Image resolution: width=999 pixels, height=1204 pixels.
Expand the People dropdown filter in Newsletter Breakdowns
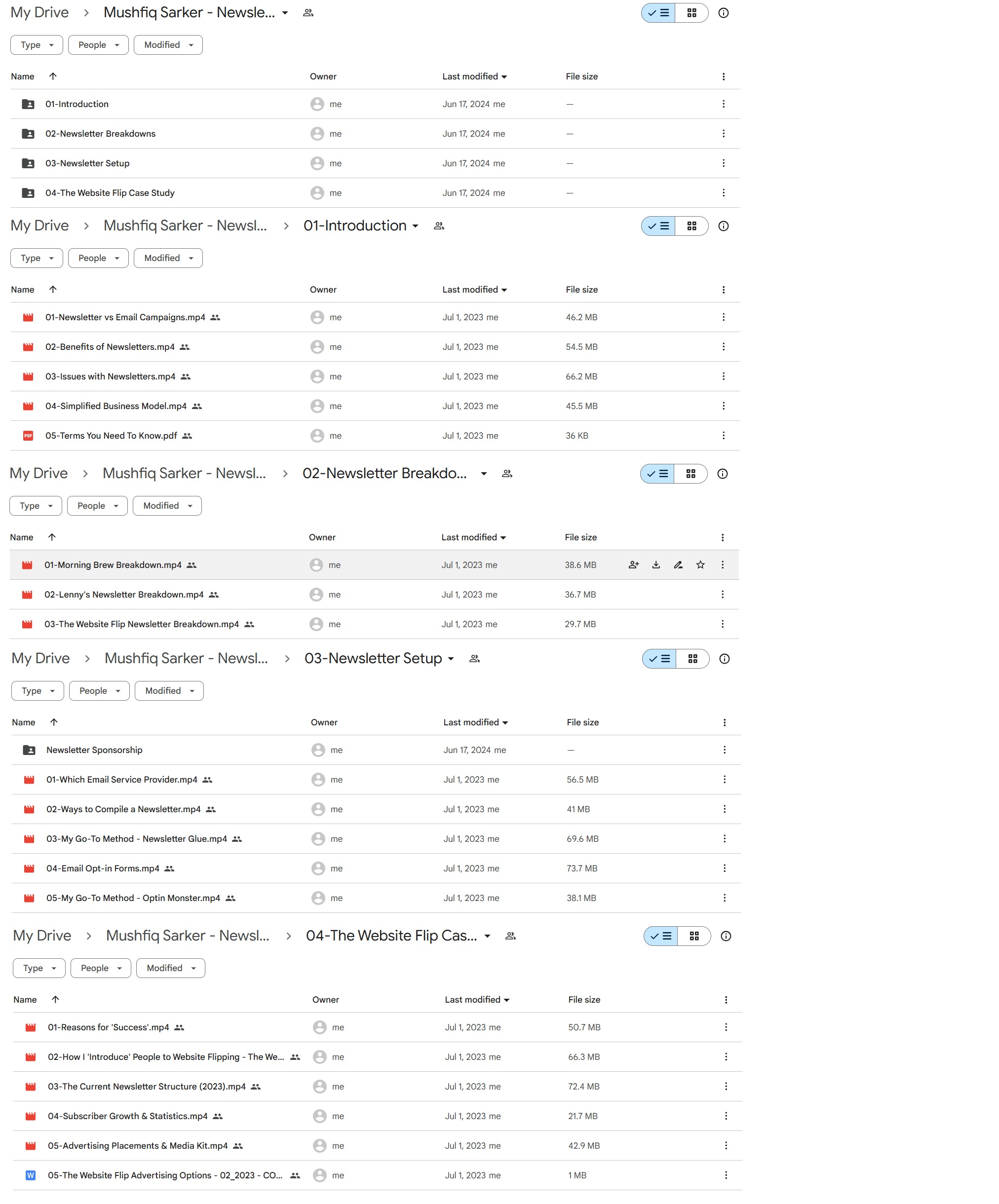(97, 505)
